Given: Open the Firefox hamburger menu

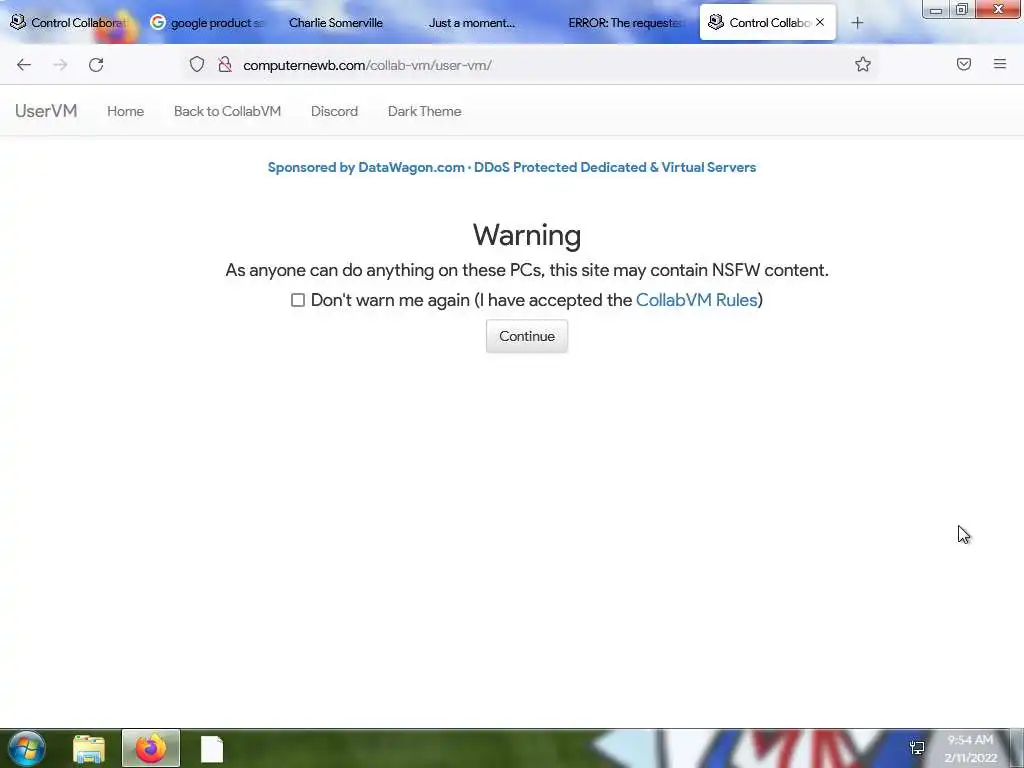Looking at the screenshot, I should click(x=1000, y=64).
